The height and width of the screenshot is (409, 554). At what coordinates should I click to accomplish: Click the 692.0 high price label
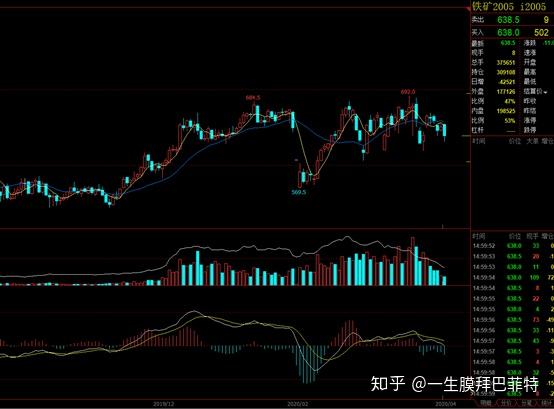pos(407,92)
